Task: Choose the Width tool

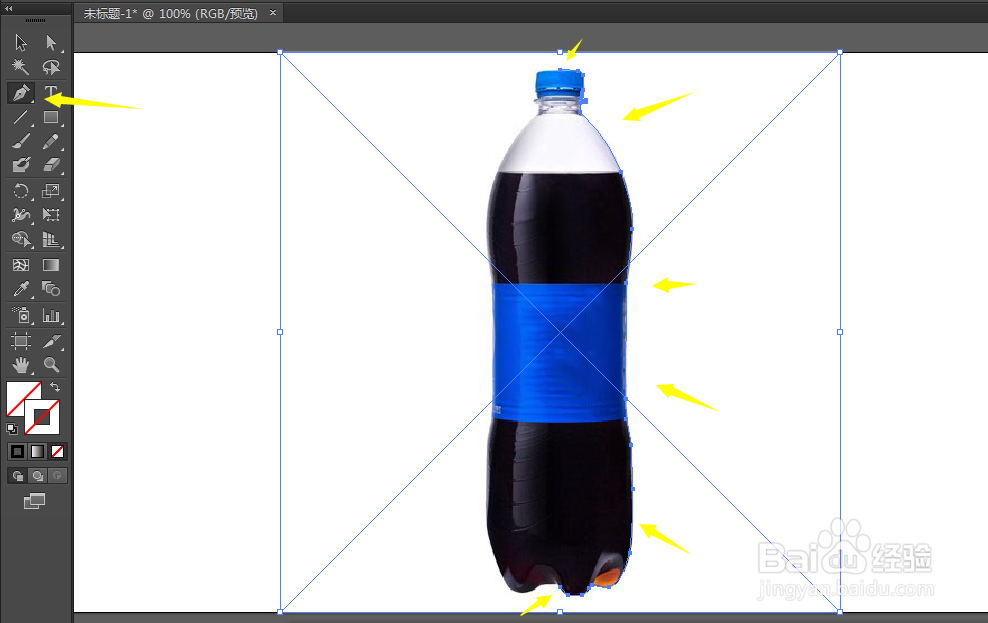Action: pyautogui.click(x=21, y=215)
